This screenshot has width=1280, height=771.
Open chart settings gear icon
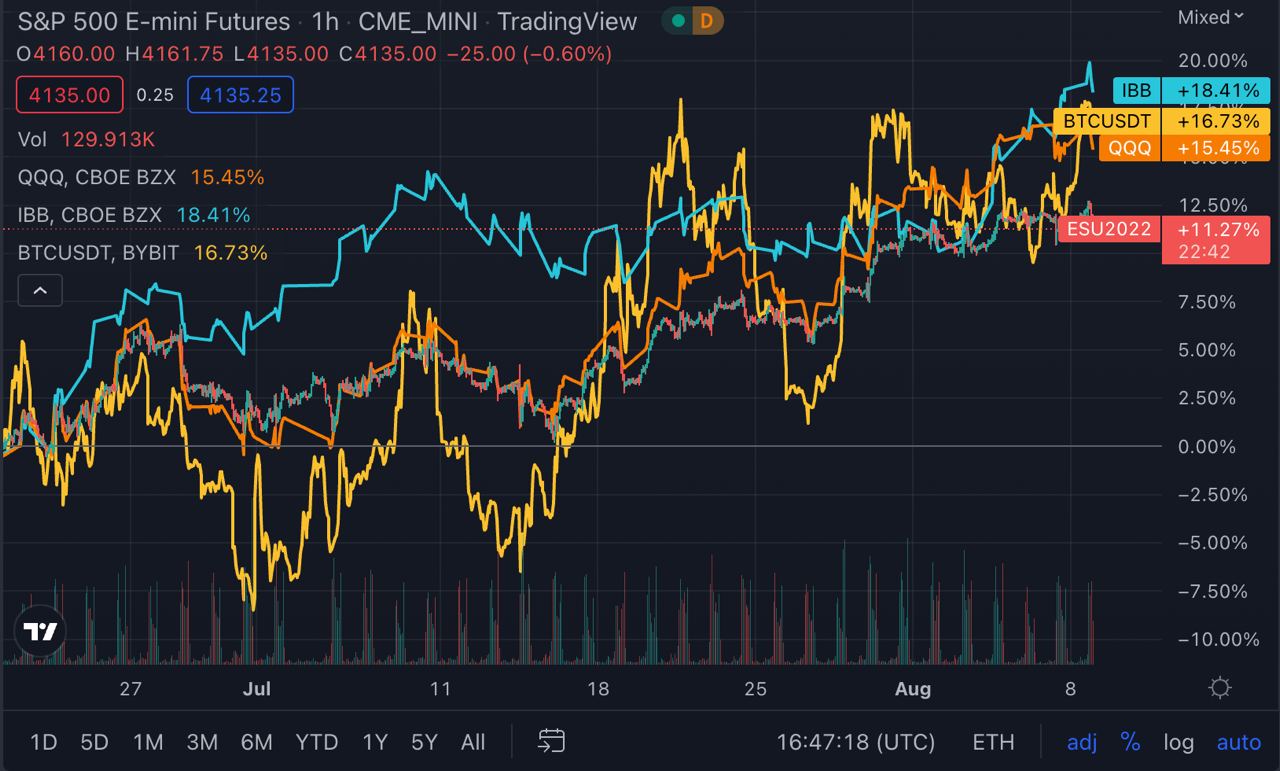pos(1219,688)
